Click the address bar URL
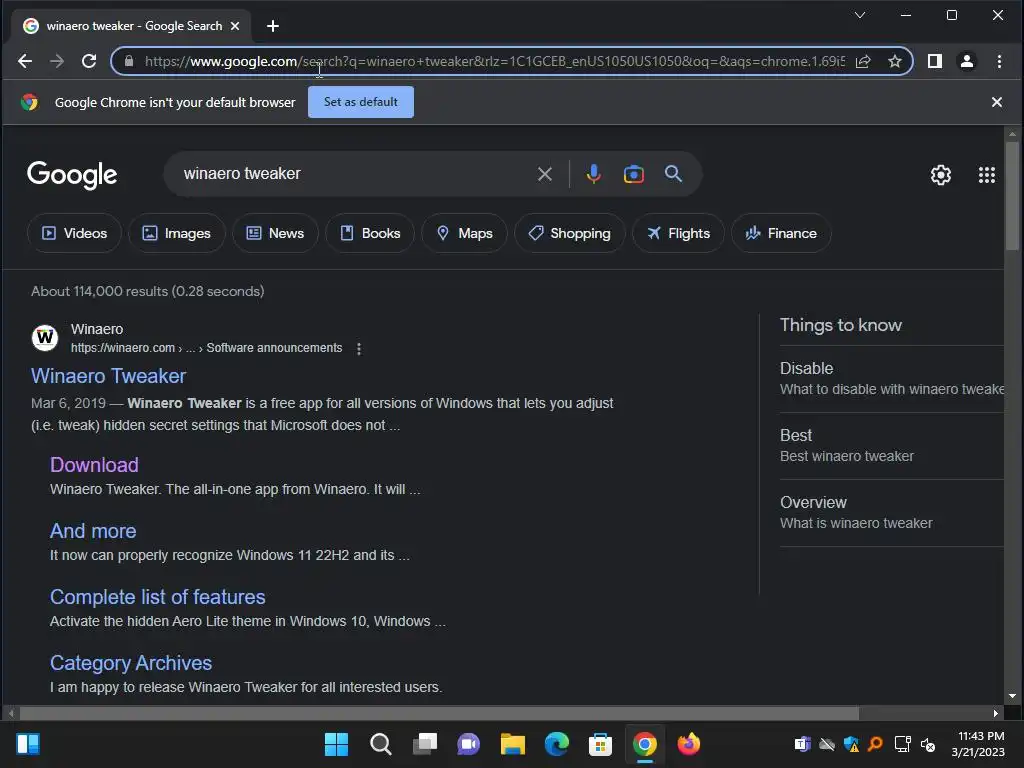 click(x=494, y=61)
